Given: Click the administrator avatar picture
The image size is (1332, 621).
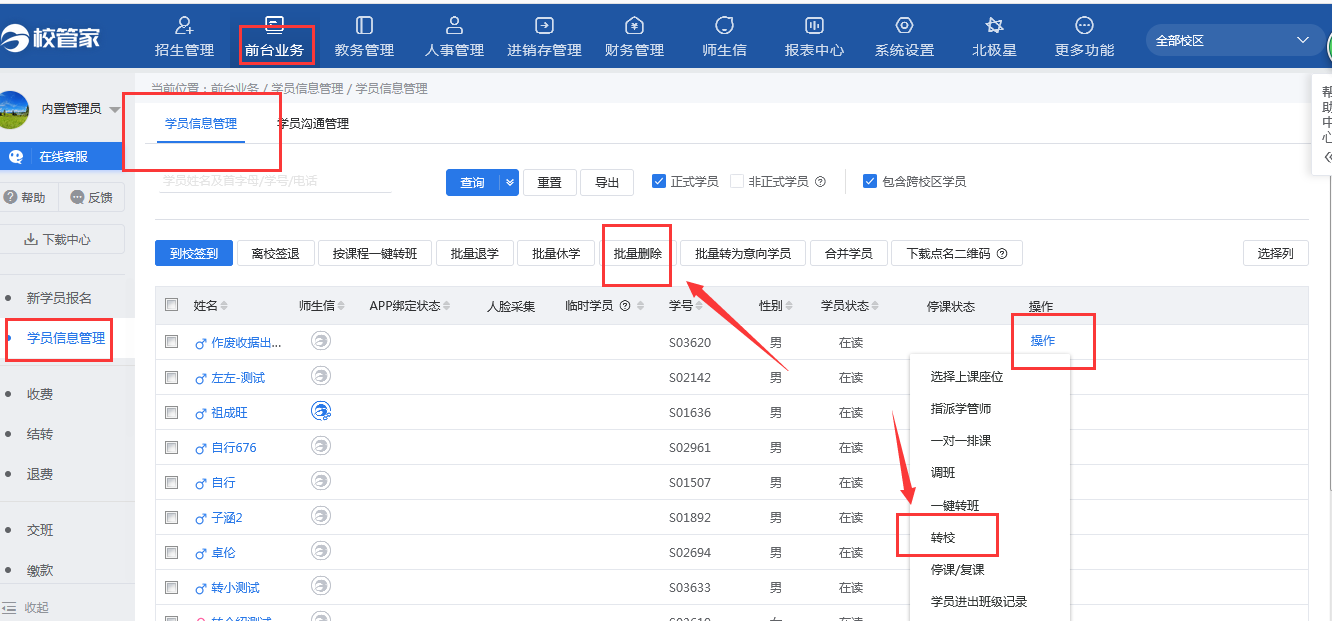Looking at the screenshot, I should coord(13,109).
